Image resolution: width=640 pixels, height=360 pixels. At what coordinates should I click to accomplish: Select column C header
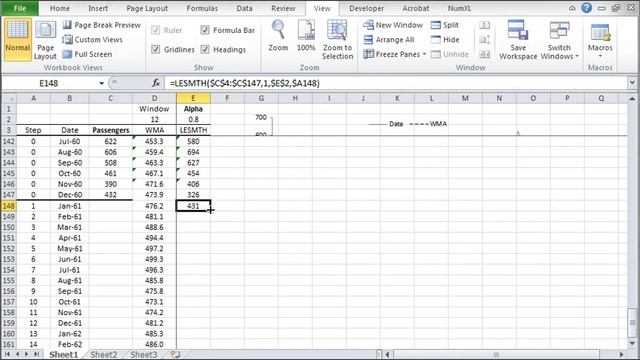point(110,98)
